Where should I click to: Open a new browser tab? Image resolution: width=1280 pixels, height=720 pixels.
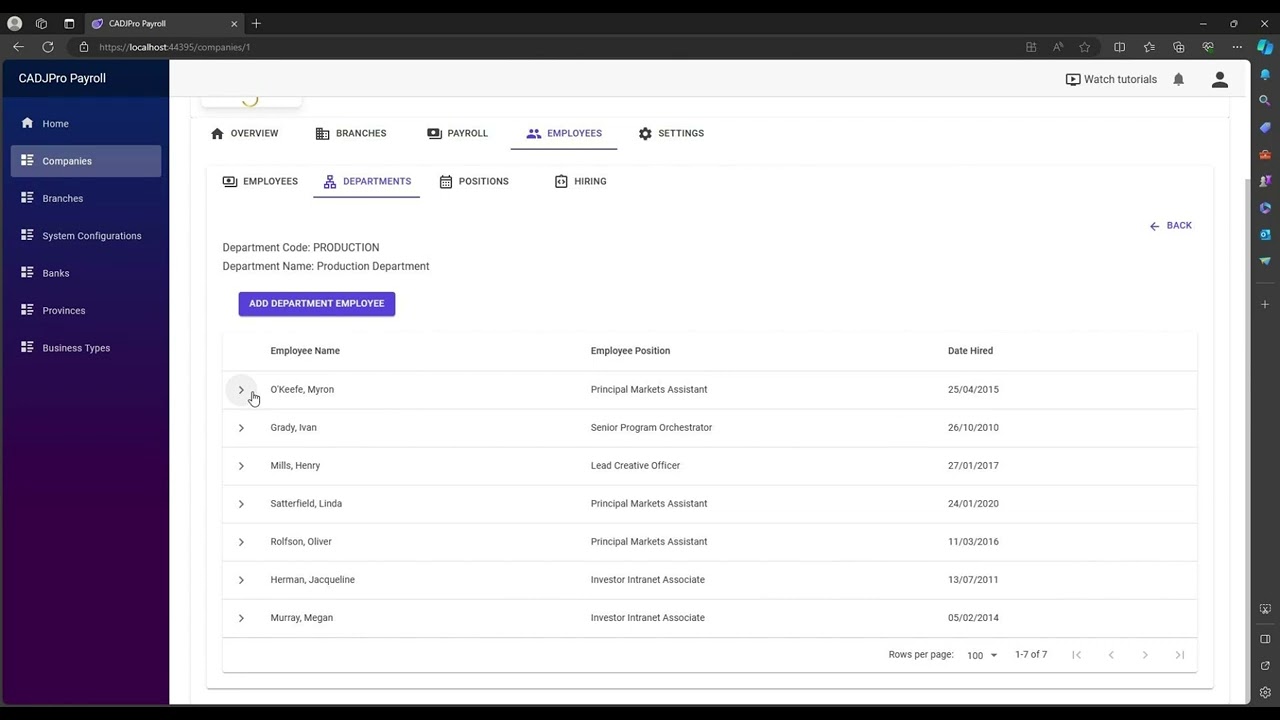pyautogui.click(x=256, y=23)
